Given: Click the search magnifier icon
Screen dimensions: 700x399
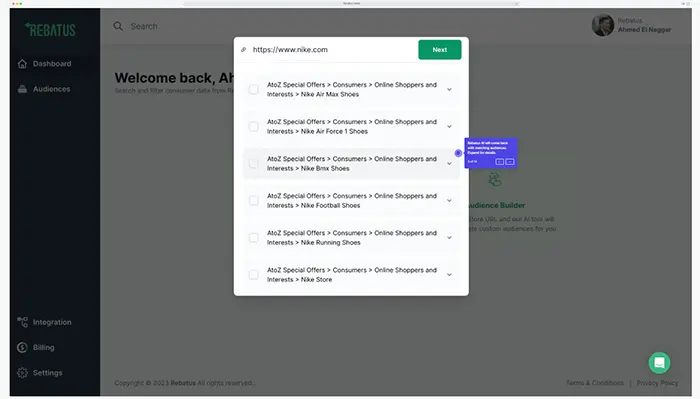Looking at the screenshot, I should [x=118, y=26].
